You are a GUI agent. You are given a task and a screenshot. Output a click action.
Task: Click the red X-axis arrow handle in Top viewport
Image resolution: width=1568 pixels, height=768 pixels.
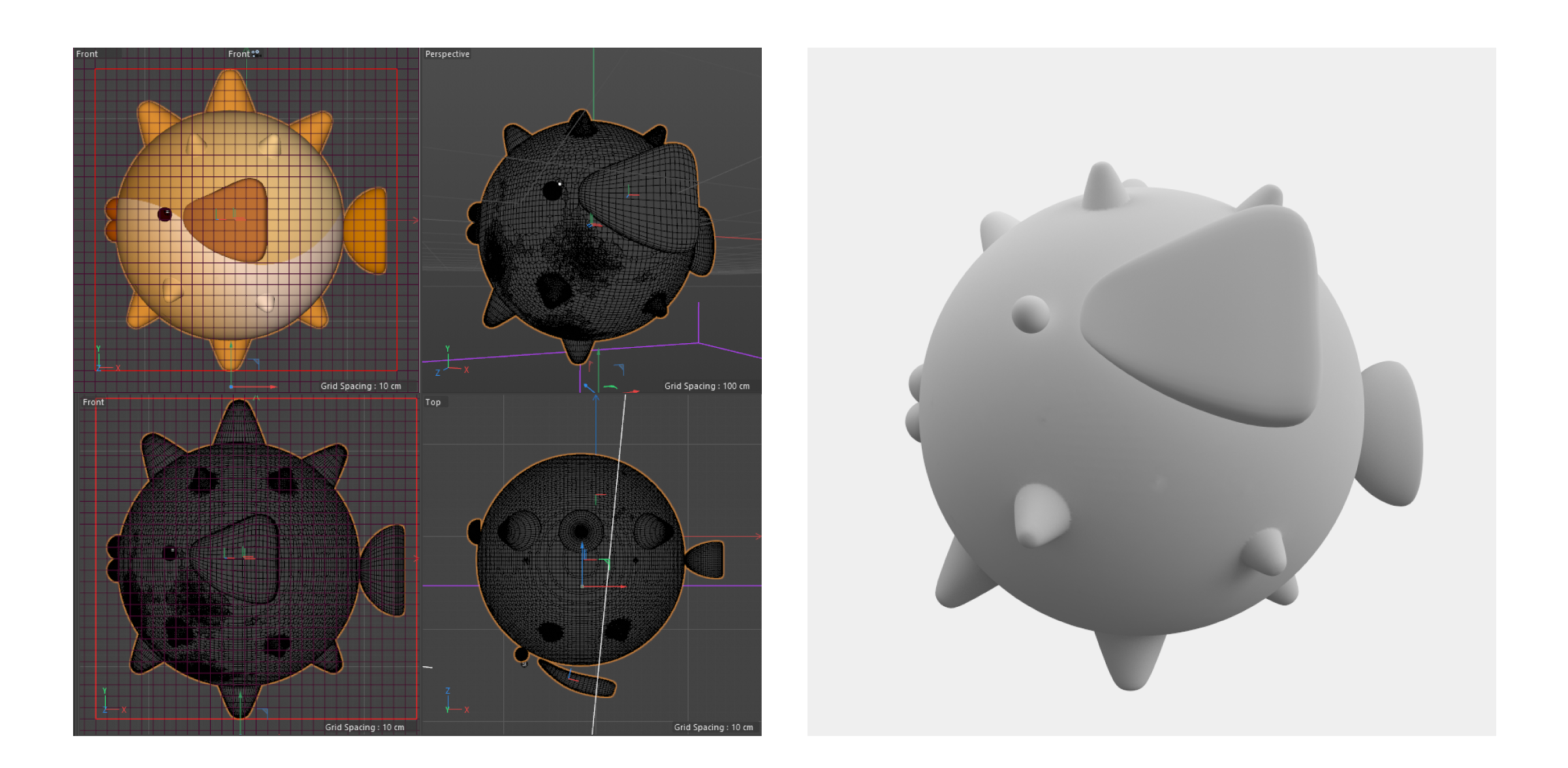(621, 587)
